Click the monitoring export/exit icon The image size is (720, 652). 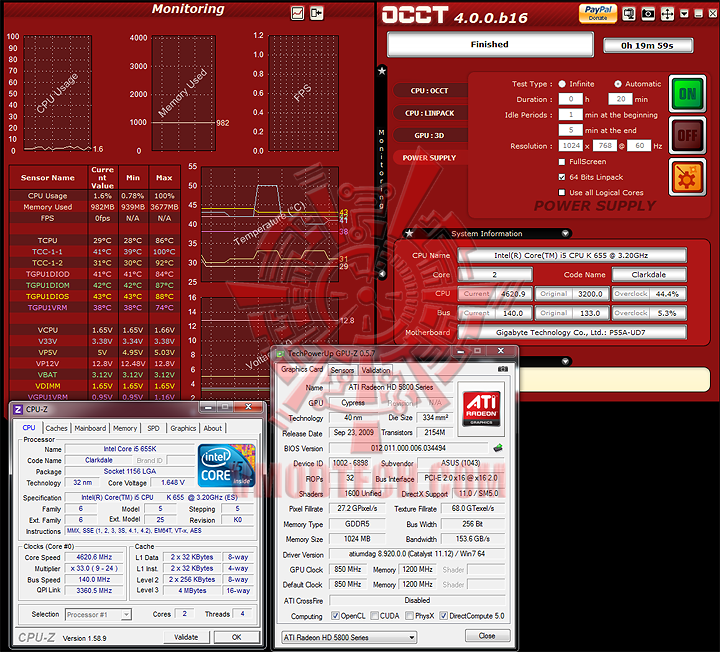pos(316,13)
